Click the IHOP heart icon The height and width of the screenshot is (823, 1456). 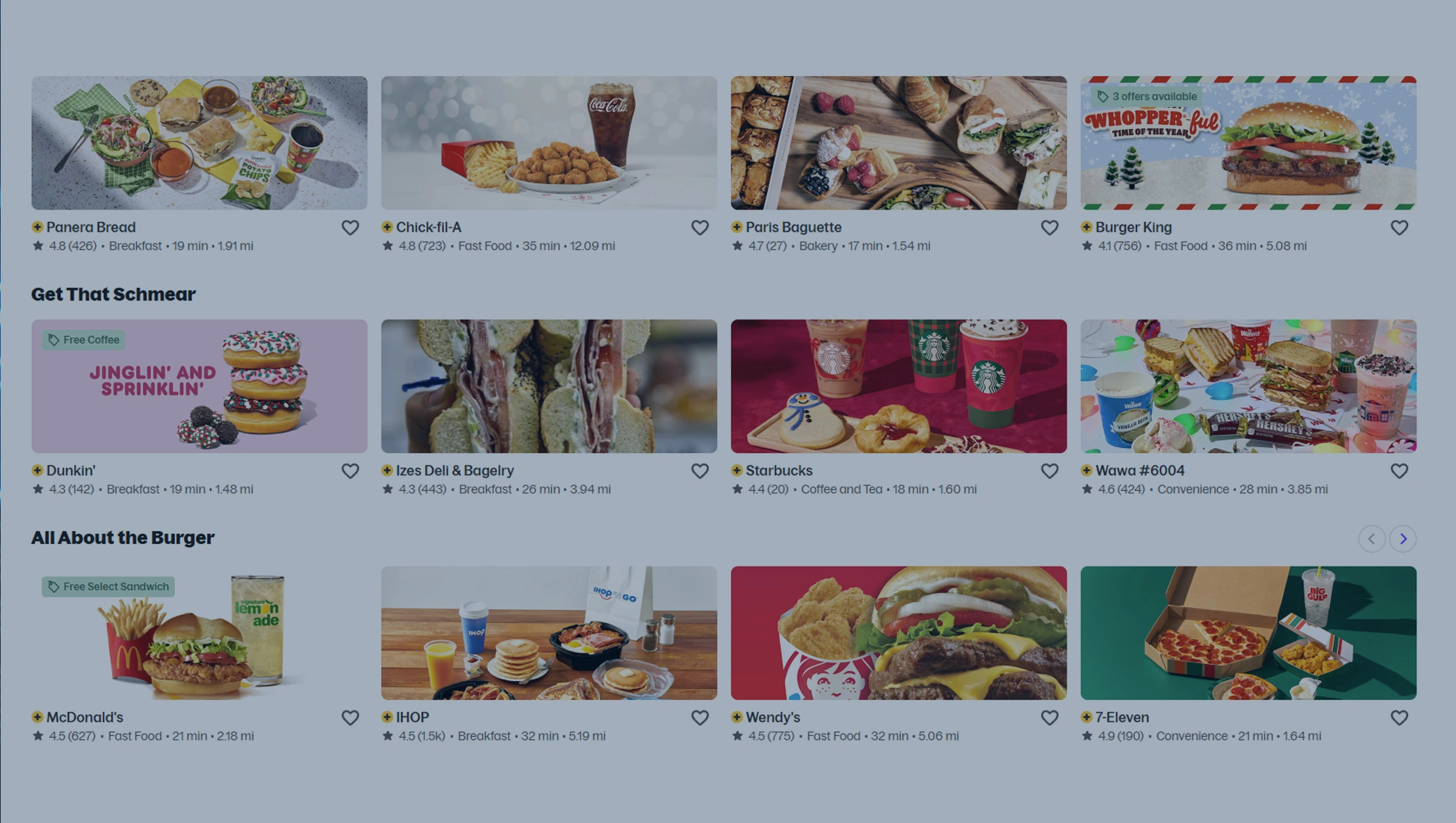[x=700, y=718]
